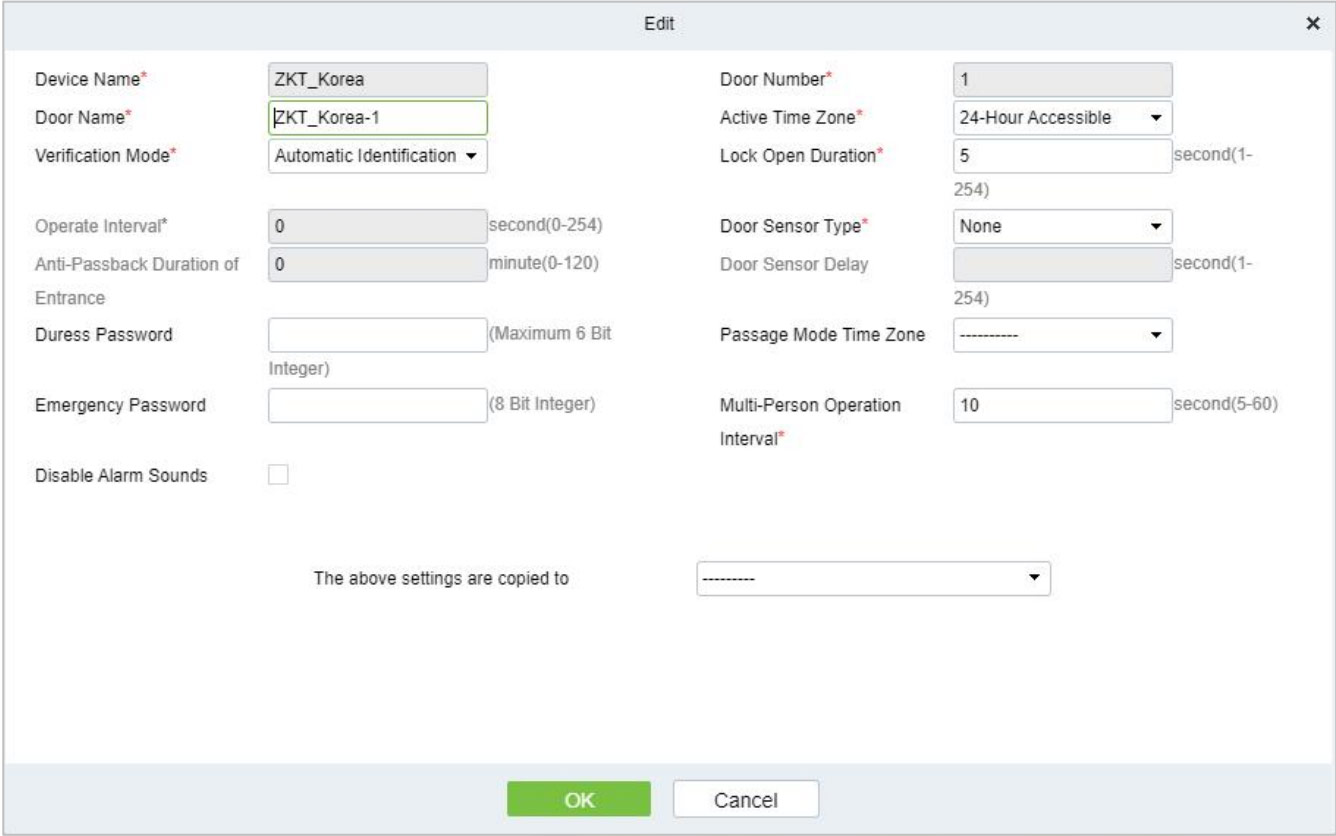Expand the Passage Mode Time Zone dropdown
This screenshot has height=836, width=1336.
(1062, 336)
